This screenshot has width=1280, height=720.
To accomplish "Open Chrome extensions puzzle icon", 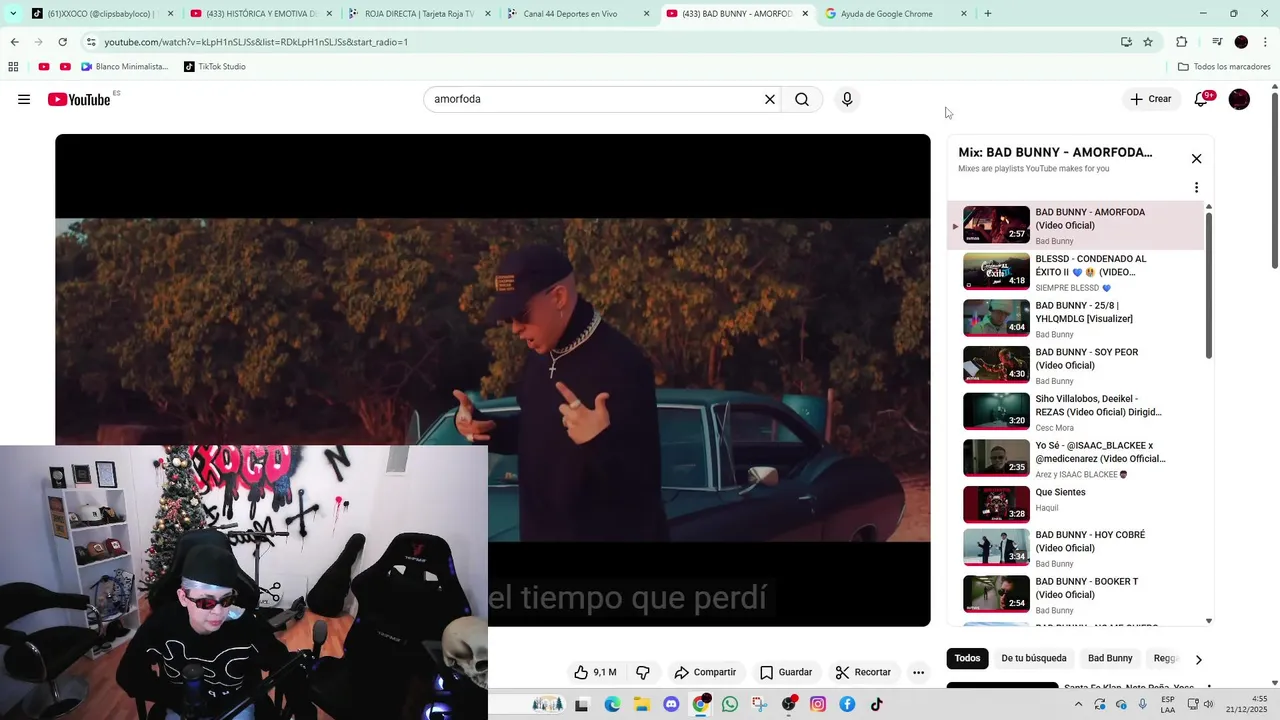I will (1182, 42).
